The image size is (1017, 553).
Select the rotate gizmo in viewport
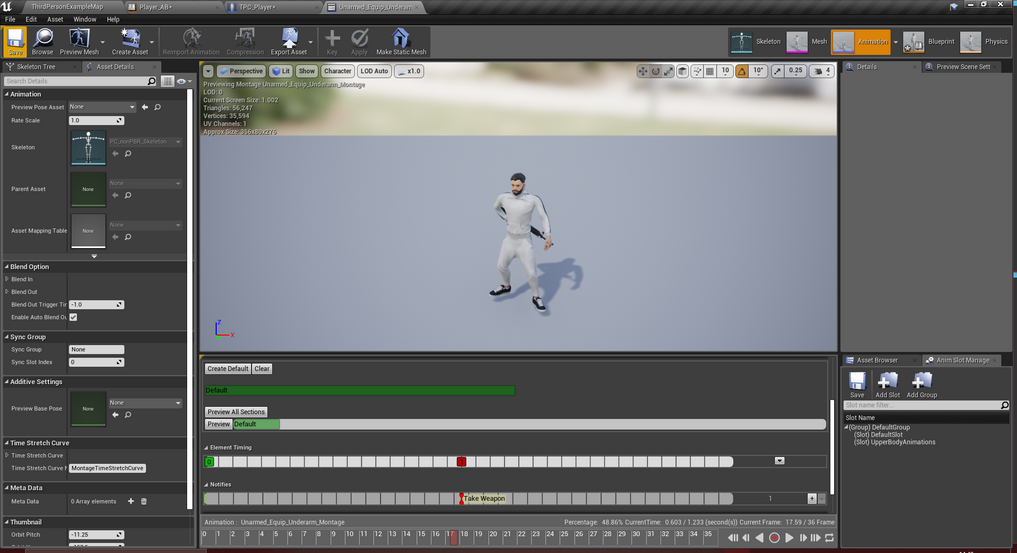656,71
